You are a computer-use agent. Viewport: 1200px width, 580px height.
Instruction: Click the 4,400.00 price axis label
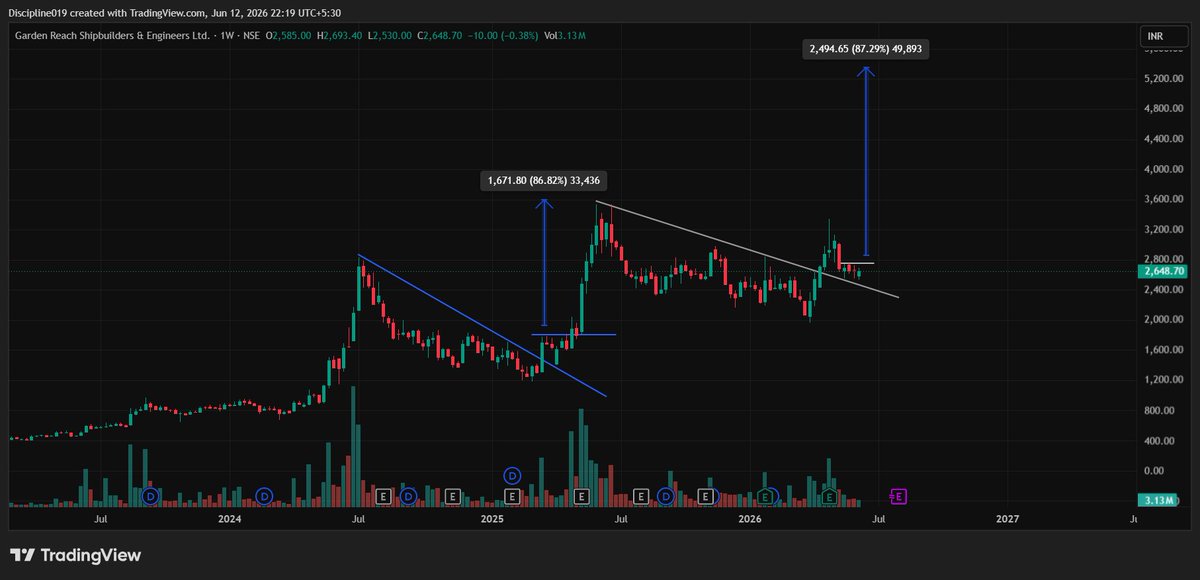click(x=1165, y=139)
